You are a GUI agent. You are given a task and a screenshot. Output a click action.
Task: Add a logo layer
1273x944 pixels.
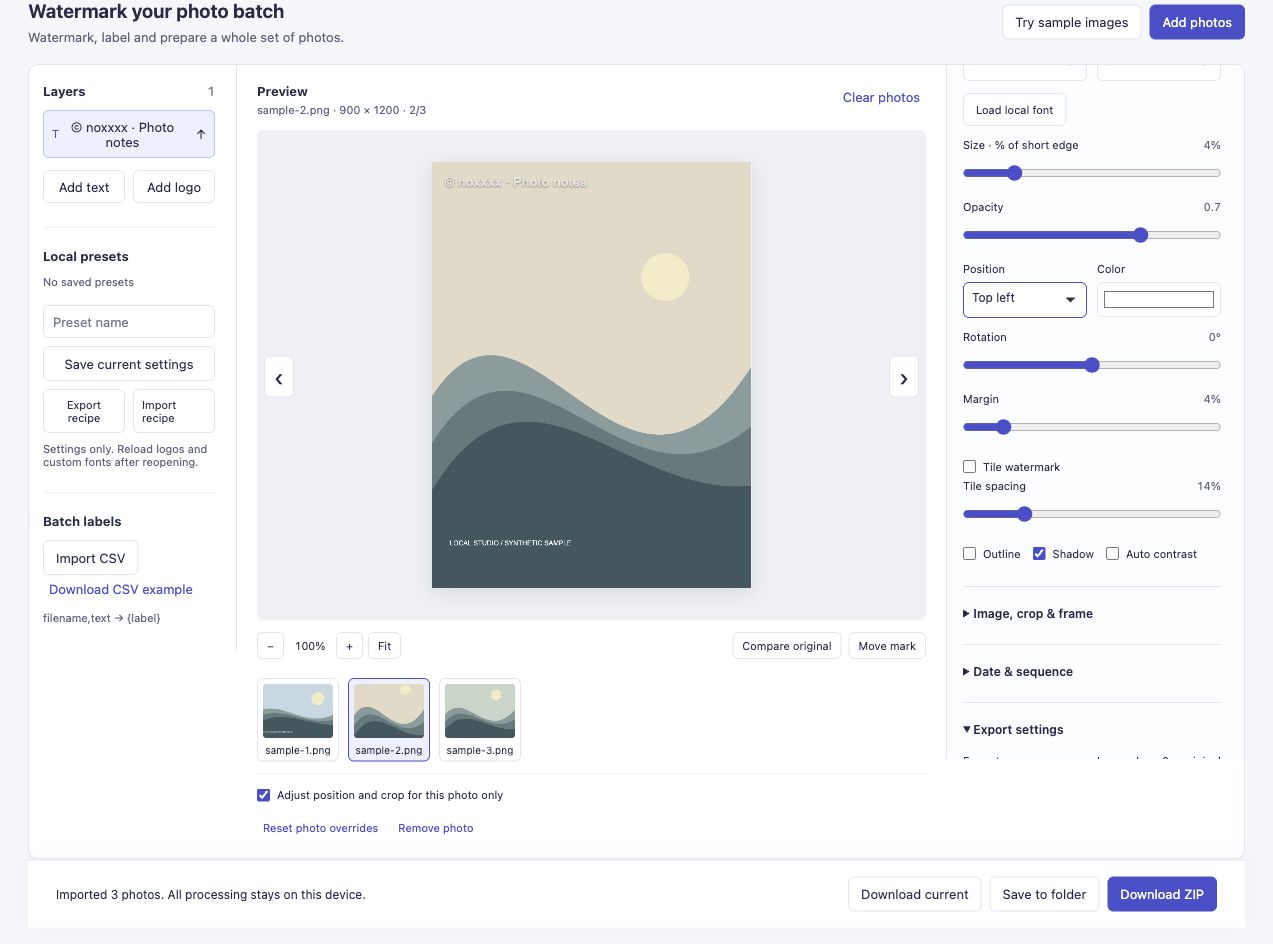click(x=174, y=187)
